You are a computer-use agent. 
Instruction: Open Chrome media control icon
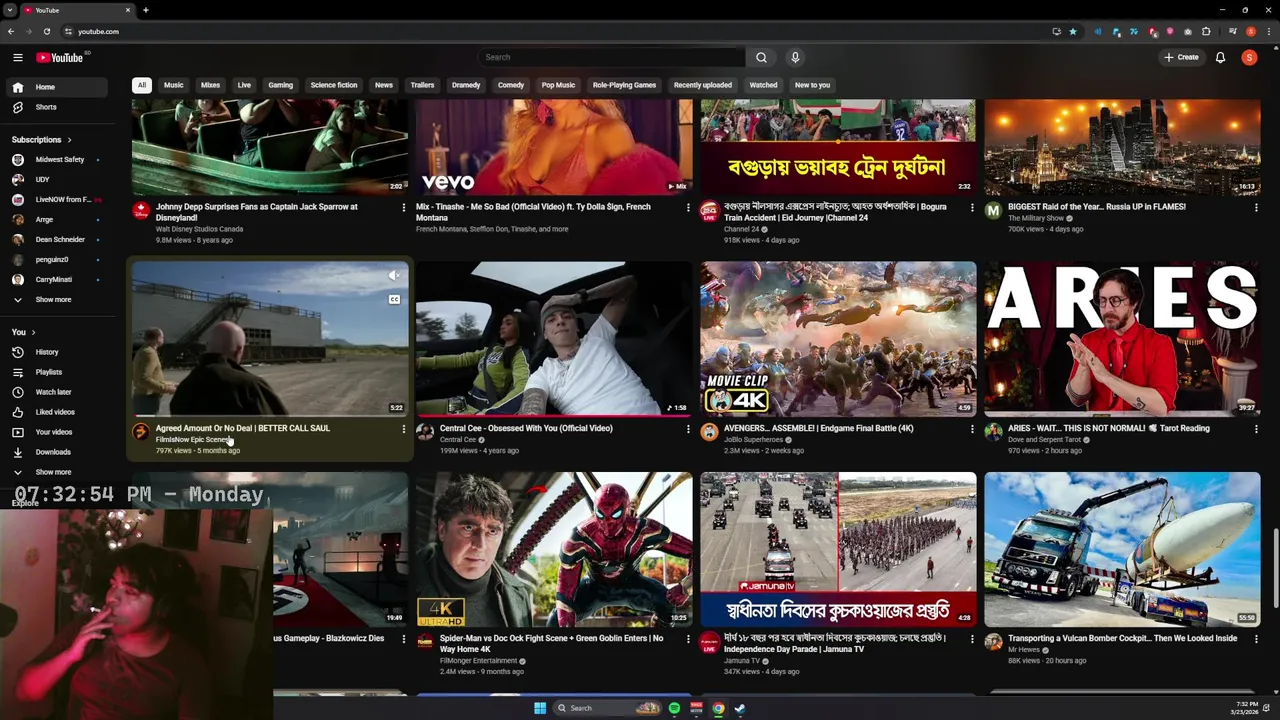click(x=1233, y=31)
